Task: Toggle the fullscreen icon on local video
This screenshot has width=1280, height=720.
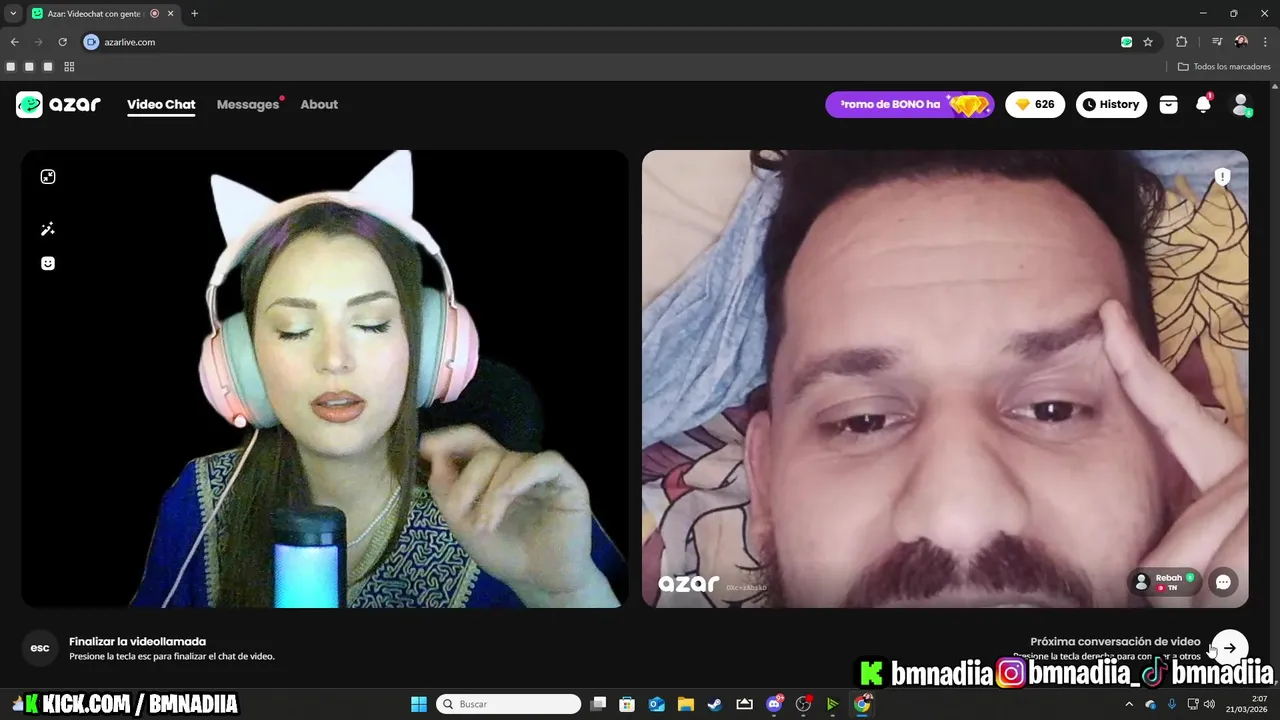Action: pyautogui.click(x=47, y=177)
